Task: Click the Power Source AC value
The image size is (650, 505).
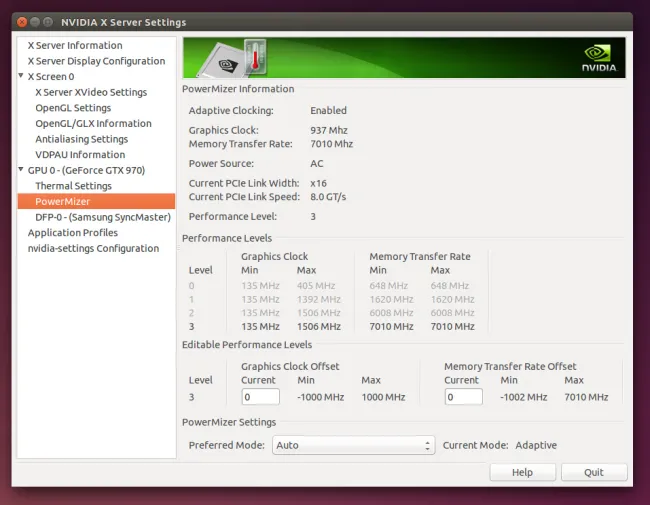Action: coord(317,163)
